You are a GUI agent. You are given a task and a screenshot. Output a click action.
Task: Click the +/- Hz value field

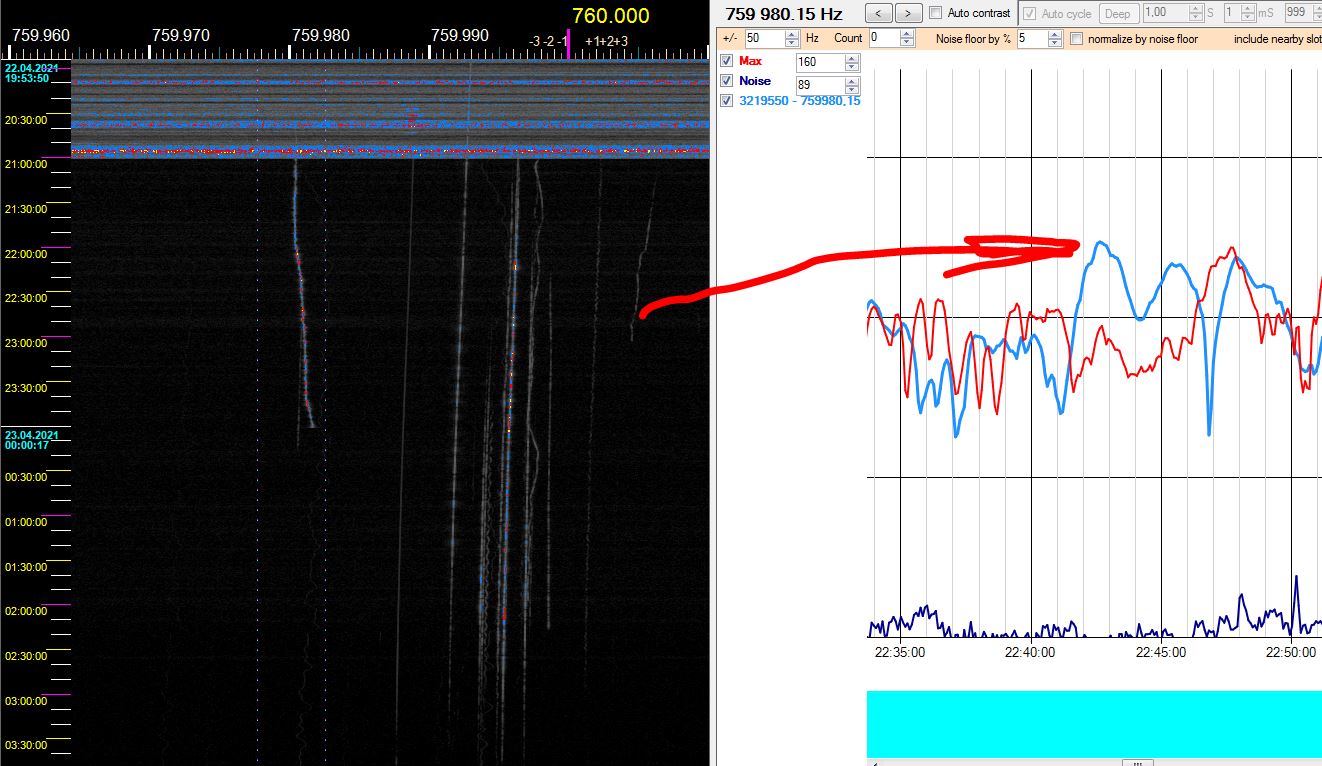click(x=765, y=38)
